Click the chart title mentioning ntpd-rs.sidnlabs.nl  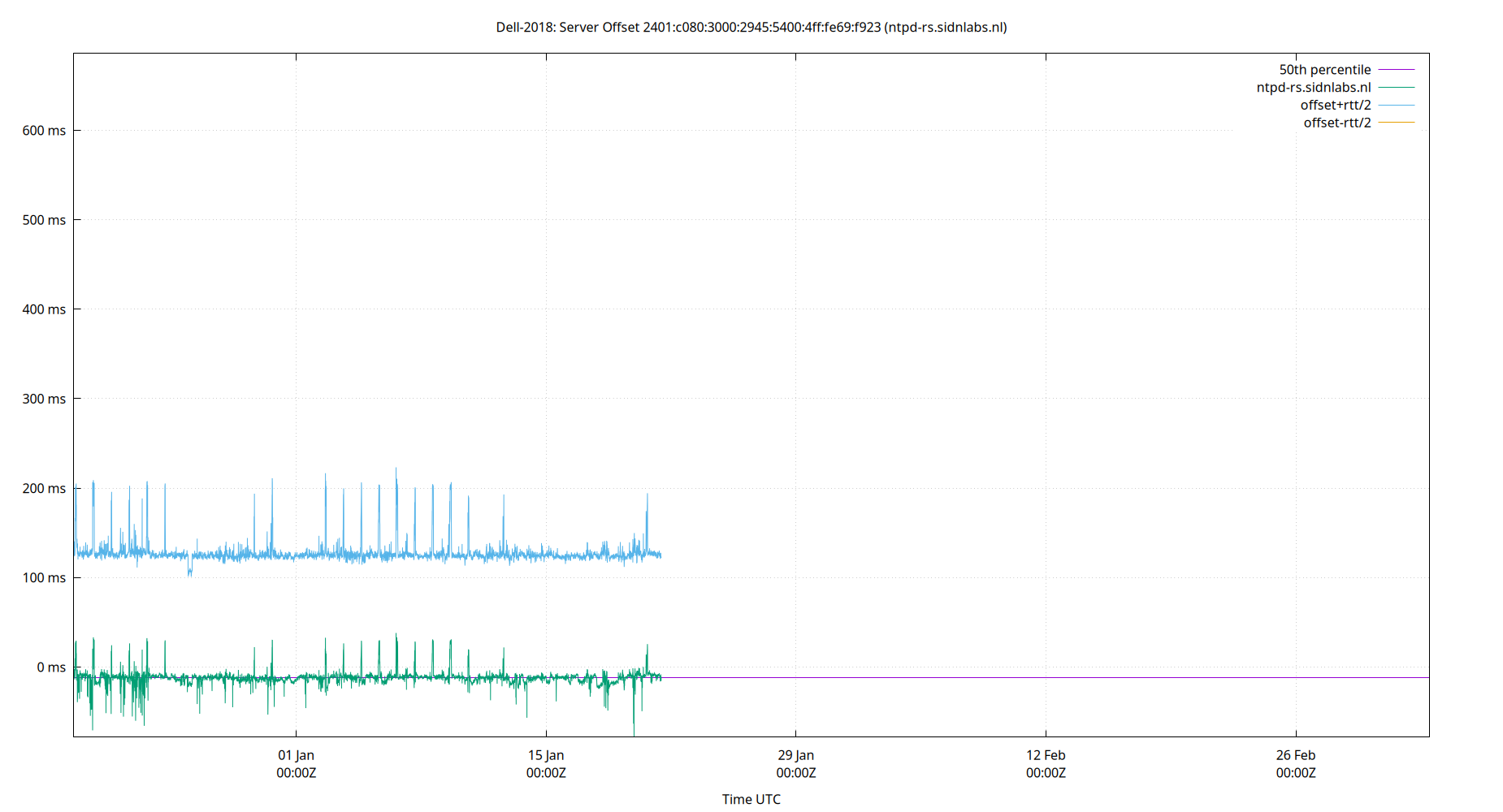point(751,27)
